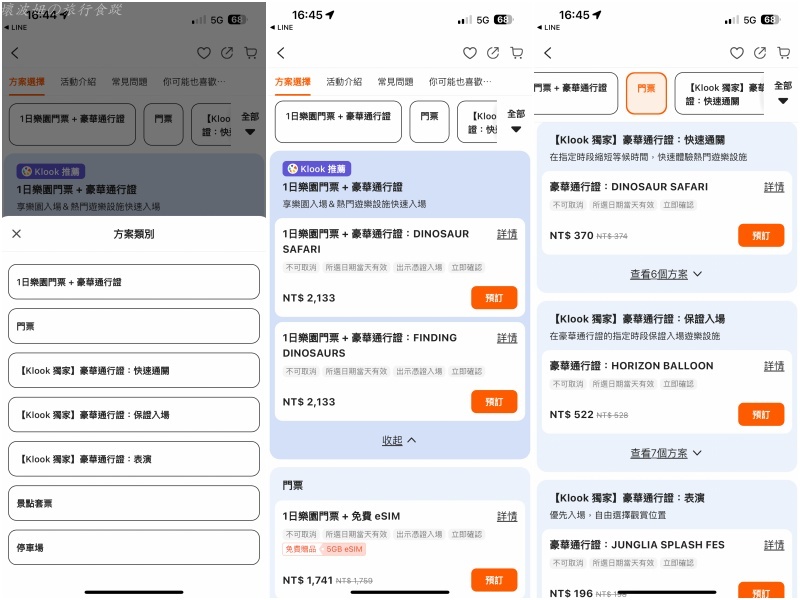Screen dimensions: 800x600
Task: Select 你可能也喜歡 tab in middle screen
Action: click(460, 82)
